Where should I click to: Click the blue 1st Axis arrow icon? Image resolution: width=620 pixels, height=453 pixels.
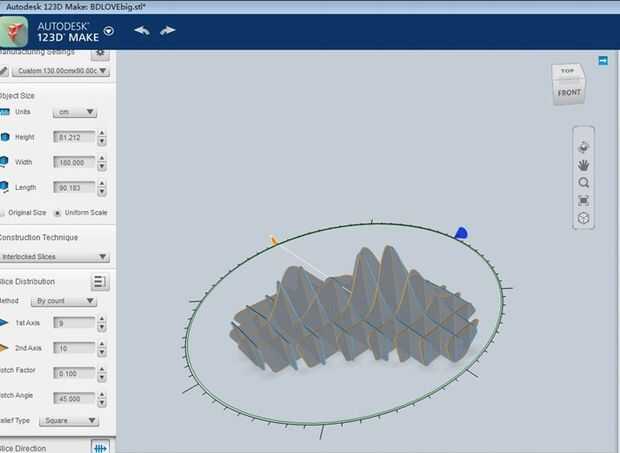click(x=4, y=323)
